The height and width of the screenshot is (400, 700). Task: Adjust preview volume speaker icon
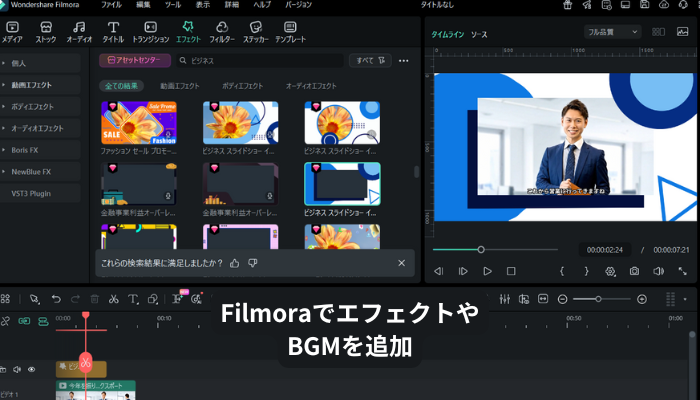click(658, 271)
